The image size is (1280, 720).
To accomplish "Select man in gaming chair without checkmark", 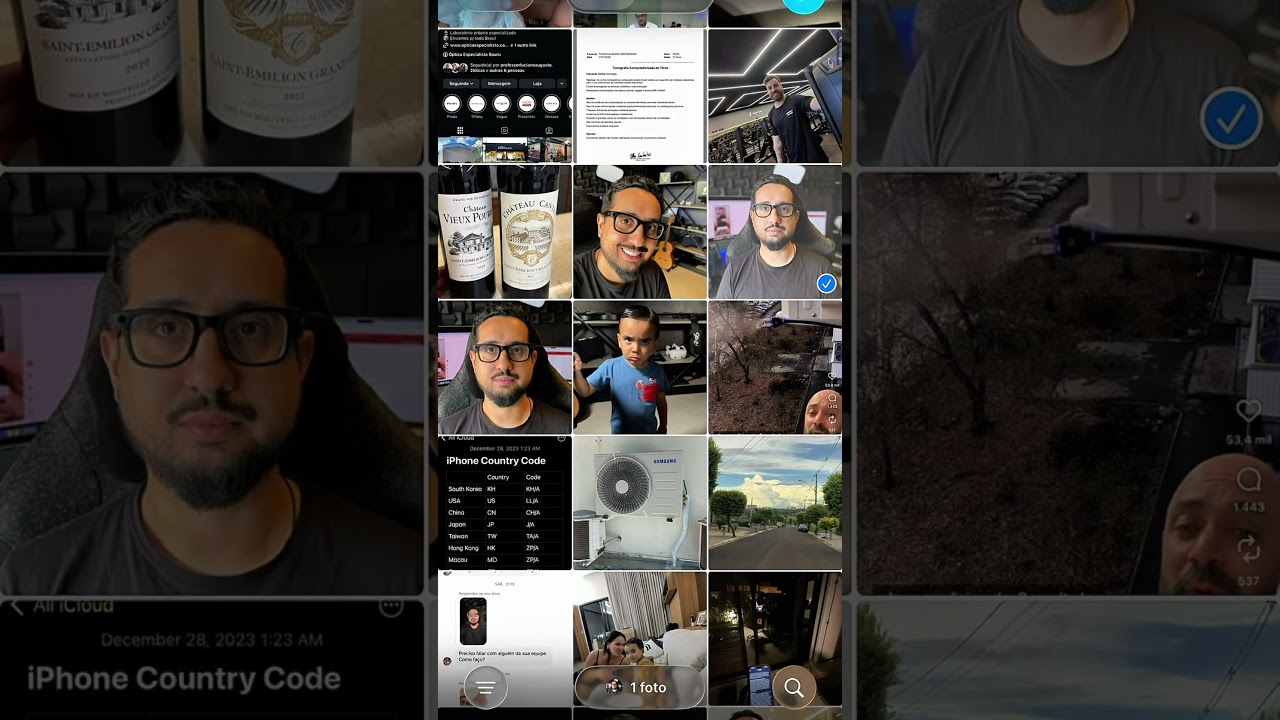I will pos(505,368).
